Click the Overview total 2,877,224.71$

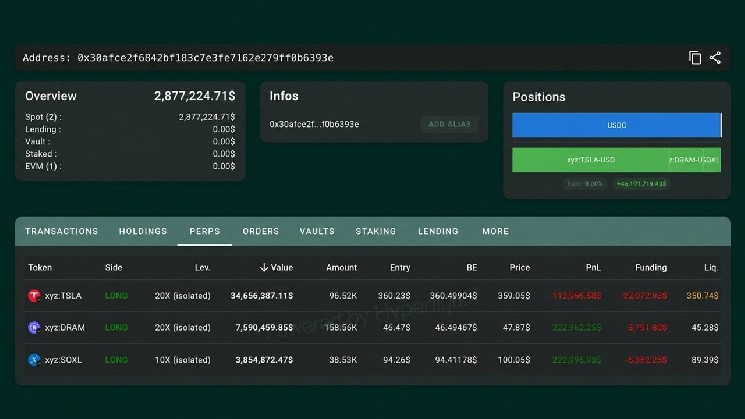click(x=194, y=96)
